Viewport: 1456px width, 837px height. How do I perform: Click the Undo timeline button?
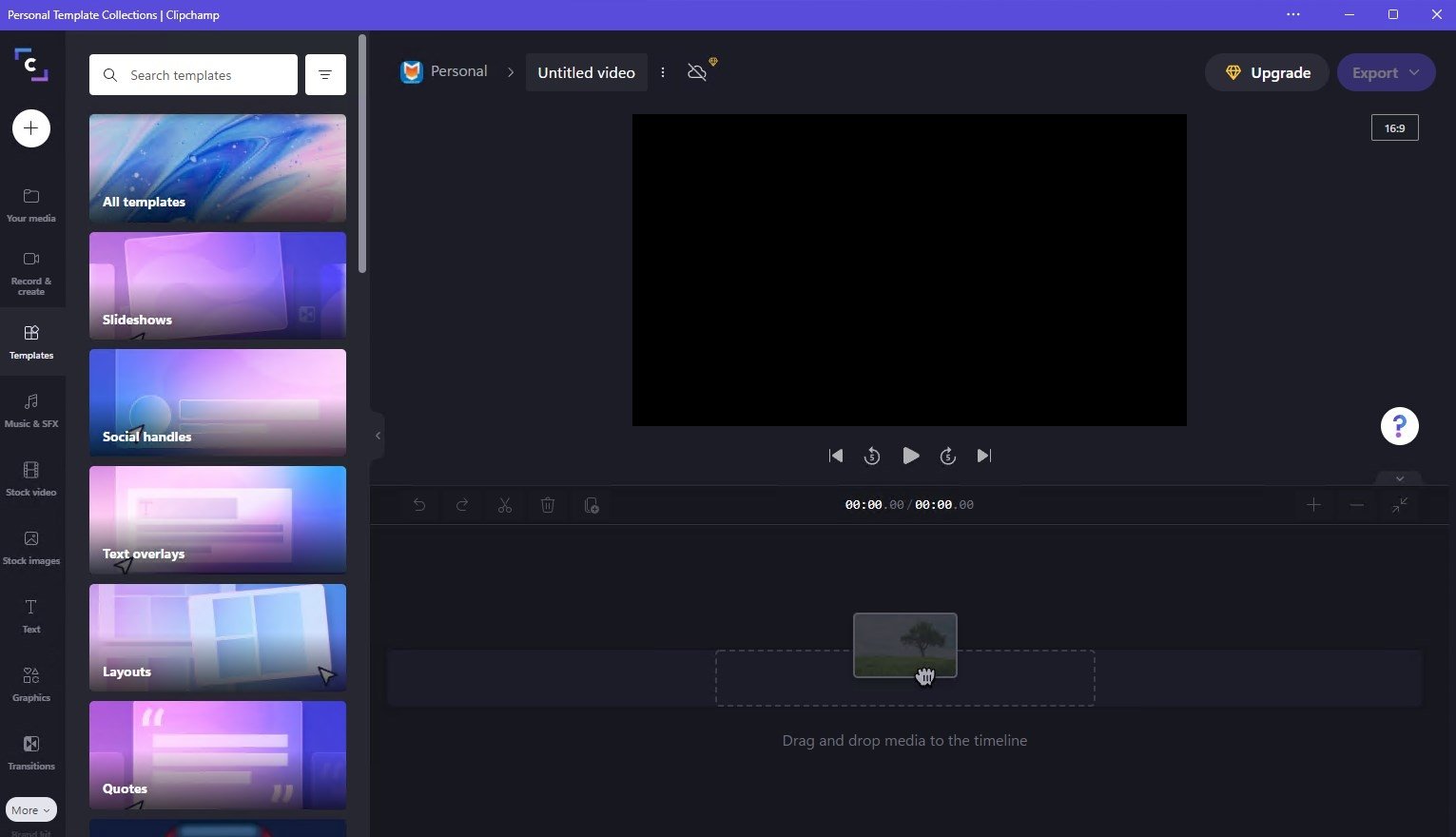point(418,505)
